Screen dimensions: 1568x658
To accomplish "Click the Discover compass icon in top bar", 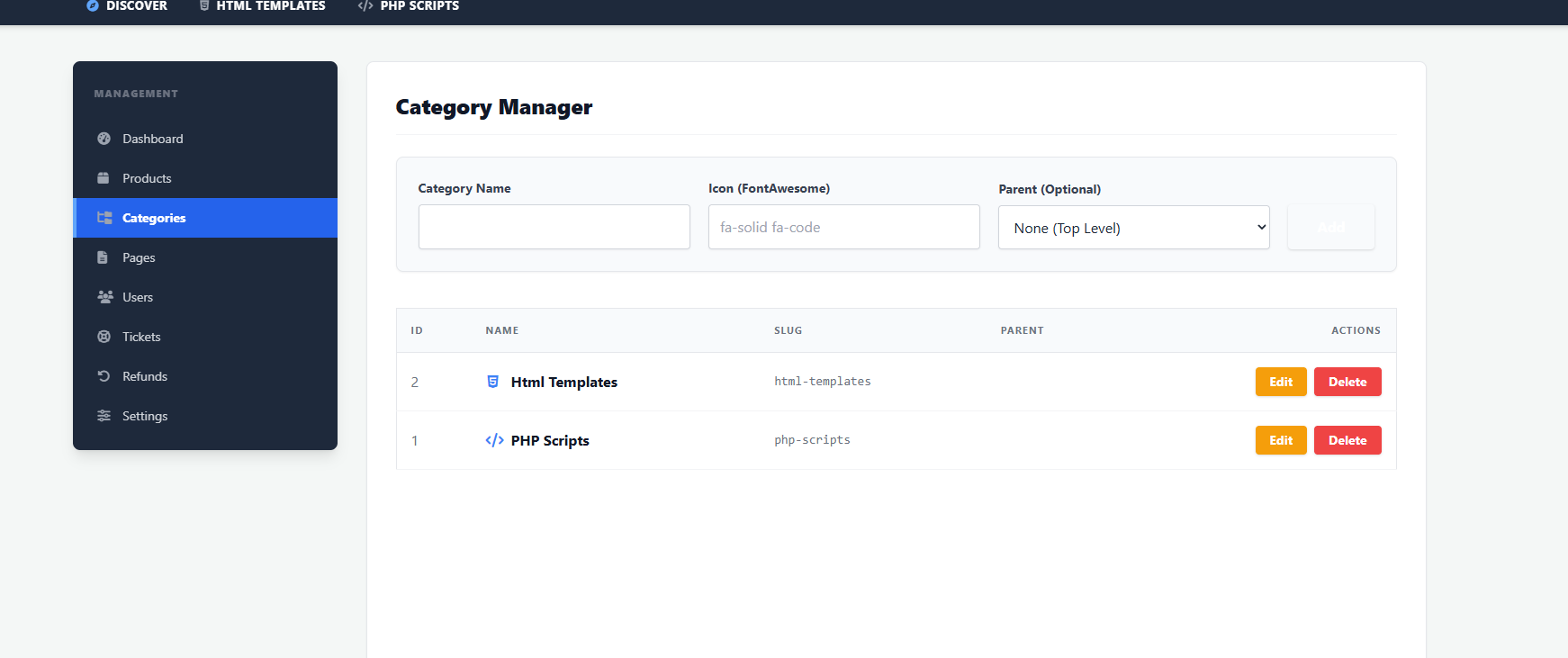I will point(93,5).
